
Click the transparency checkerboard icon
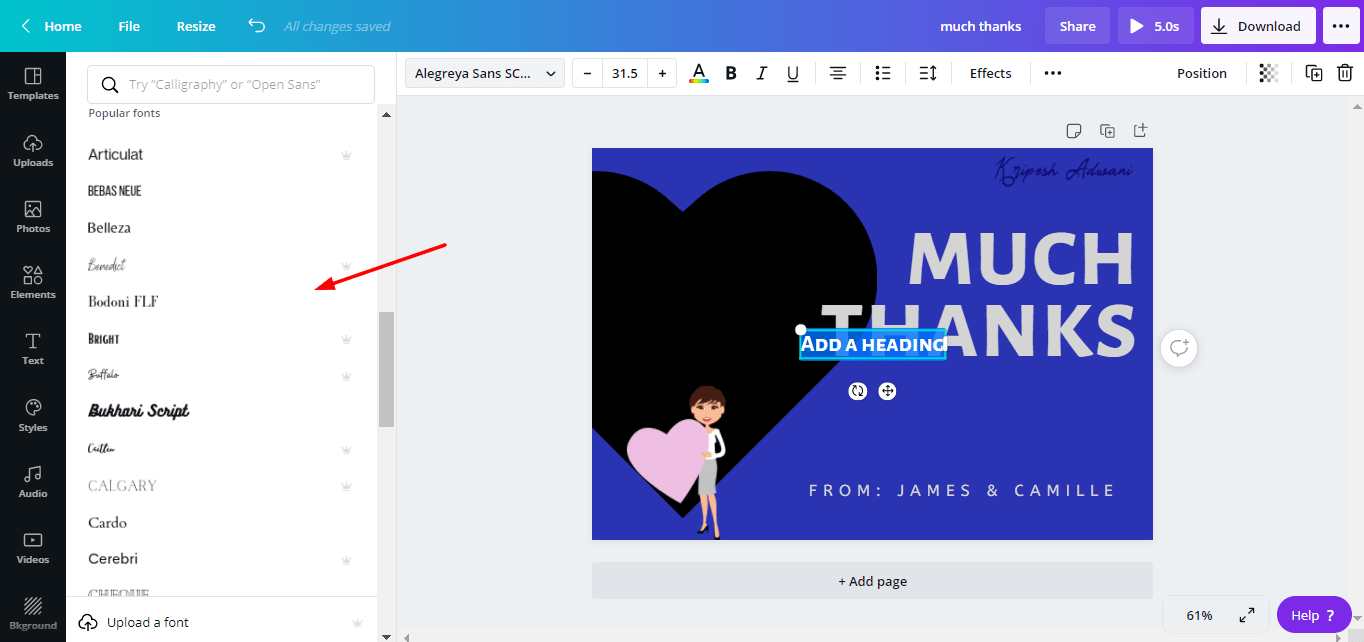tap(1268, 73)
